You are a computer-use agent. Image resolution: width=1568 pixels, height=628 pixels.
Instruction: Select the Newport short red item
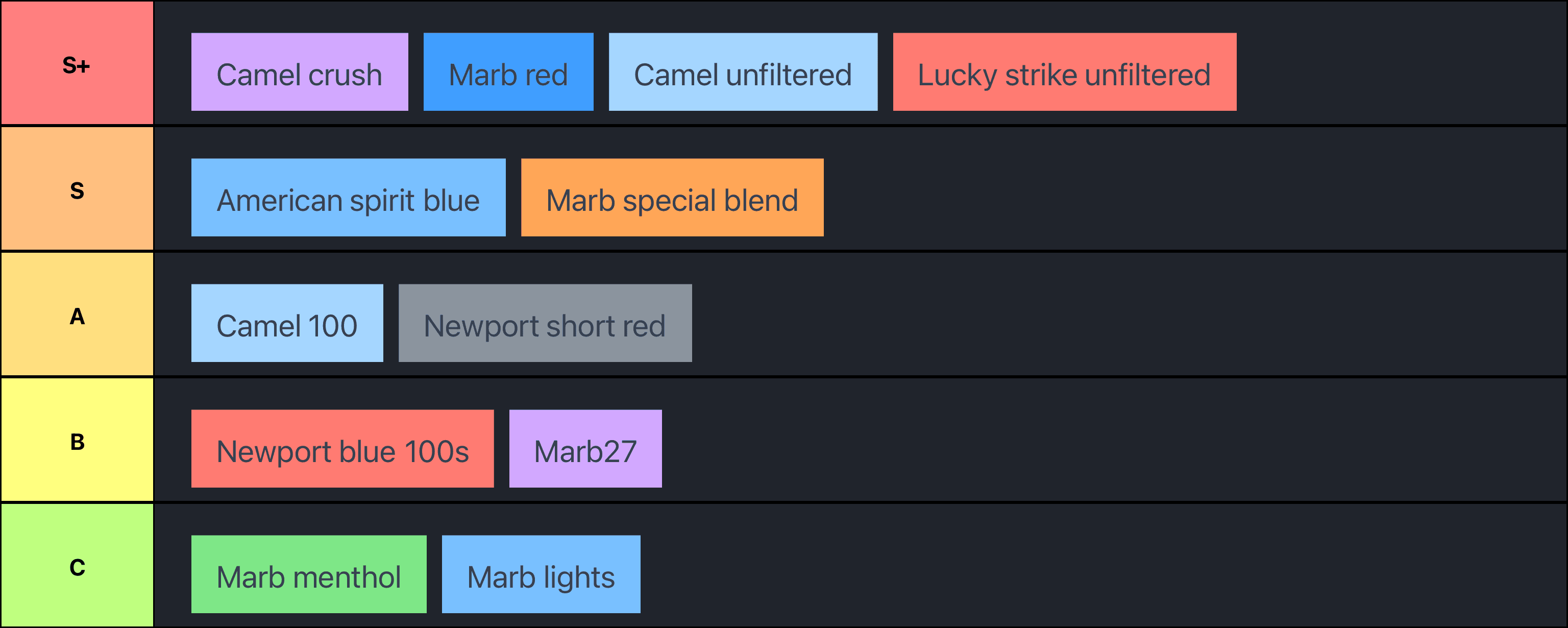(x=545, y=323)
